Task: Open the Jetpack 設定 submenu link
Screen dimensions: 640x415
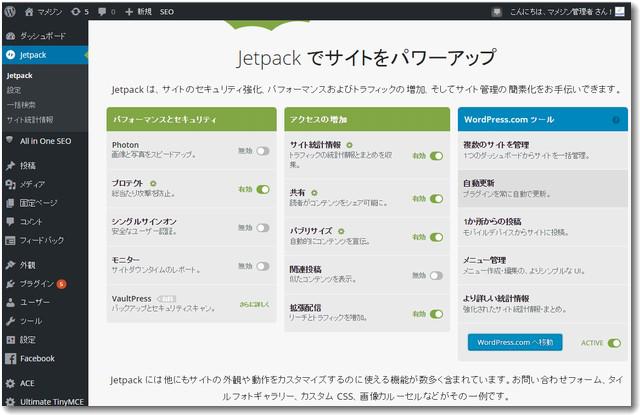Action: pyautogui.click(x=14, y=90)
